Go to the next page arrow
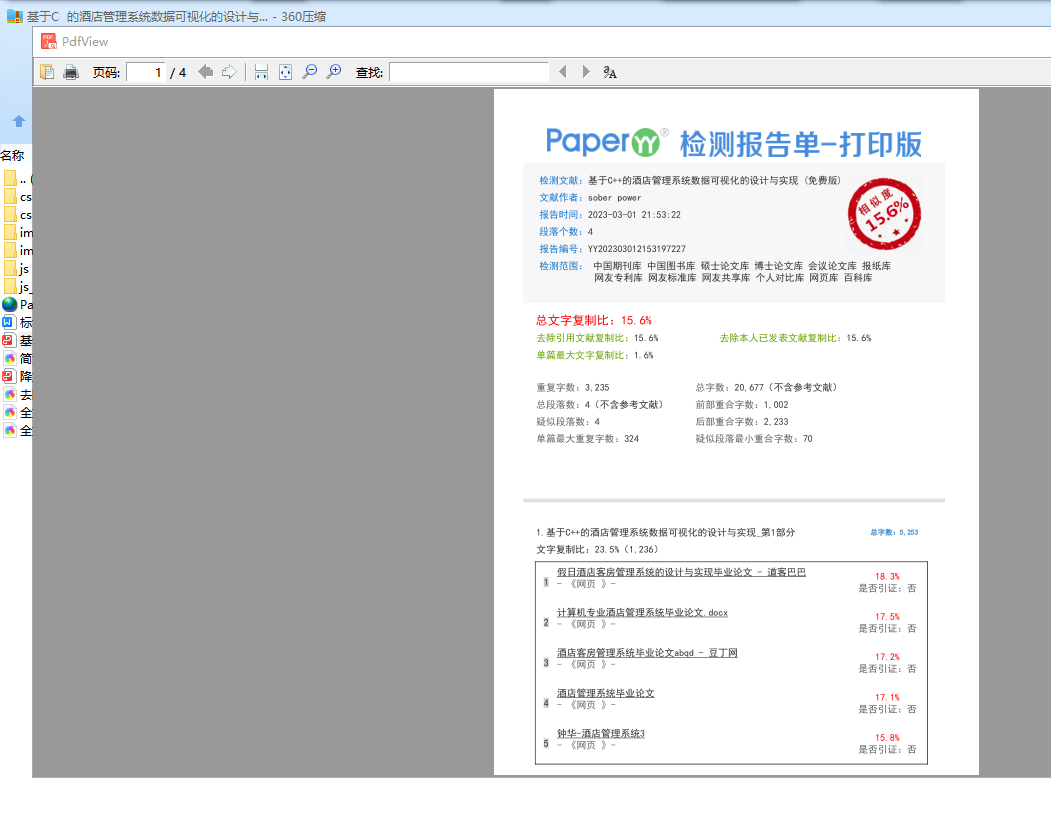The width and height of the screenshot is (1051, 824). (229, 72)
